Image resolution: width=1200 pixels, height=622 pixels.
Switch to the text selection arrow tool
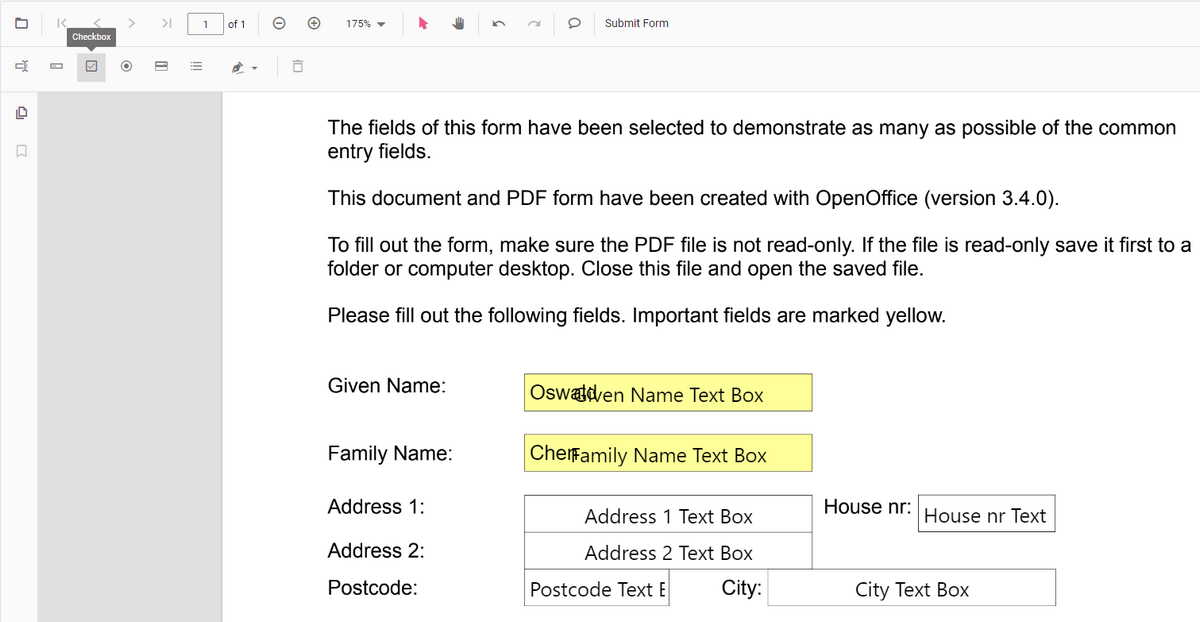421,22
